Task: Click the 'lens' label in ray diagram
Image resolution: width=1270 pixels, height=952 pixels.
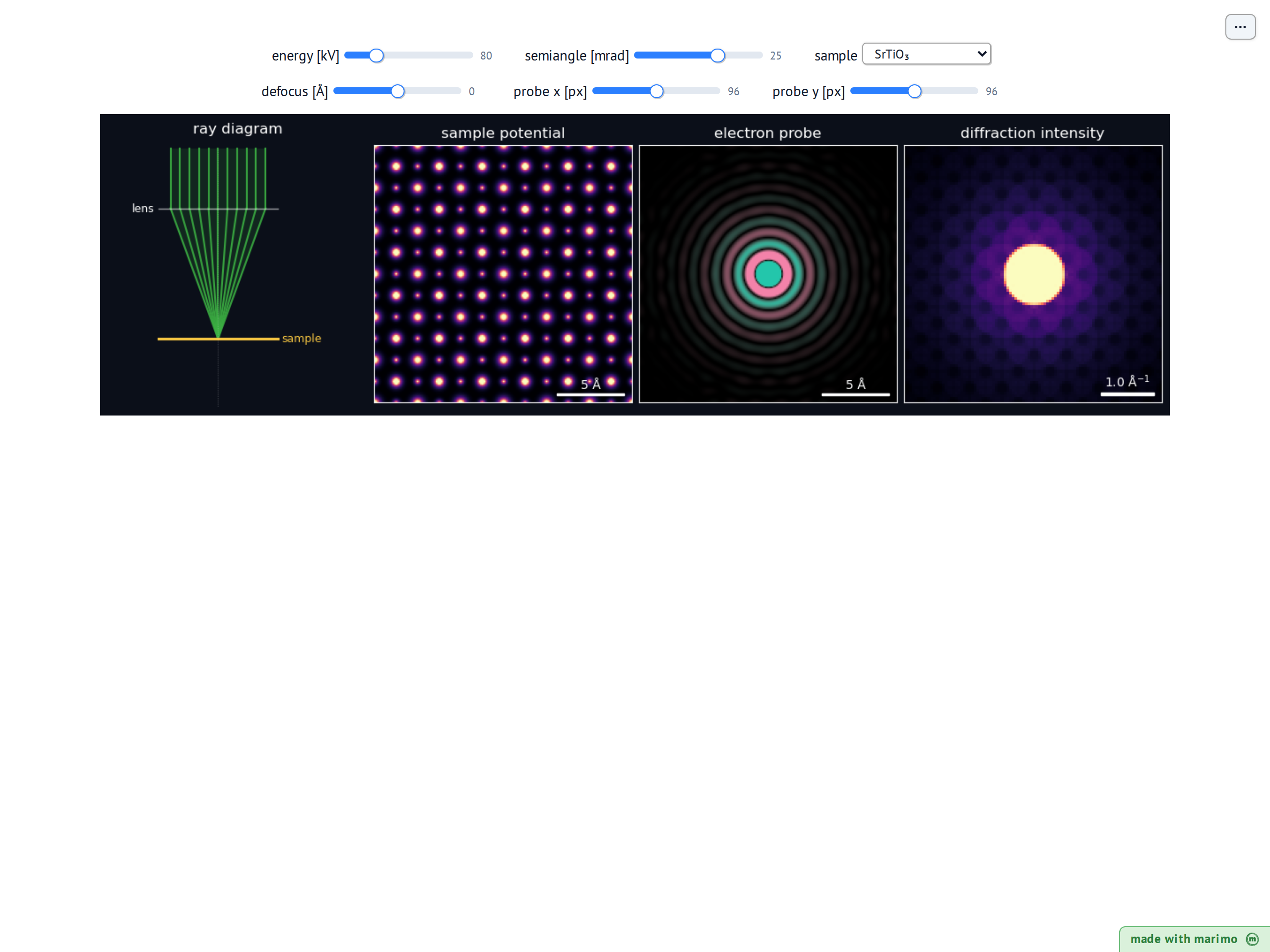Action: (142, 208)
